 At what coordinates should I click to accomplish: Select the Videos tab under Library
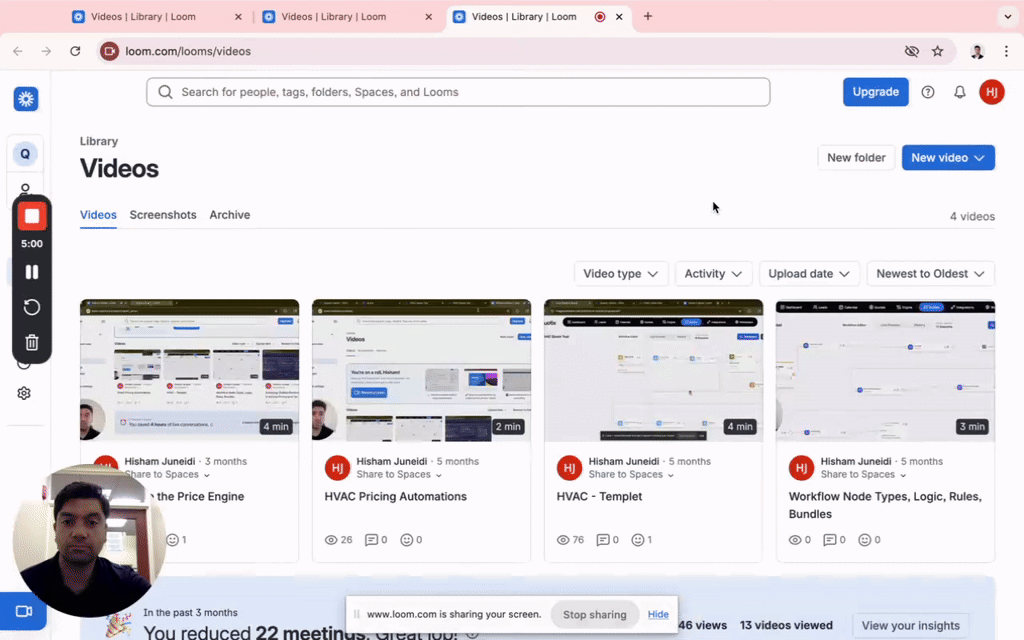[x=98, y=215]
